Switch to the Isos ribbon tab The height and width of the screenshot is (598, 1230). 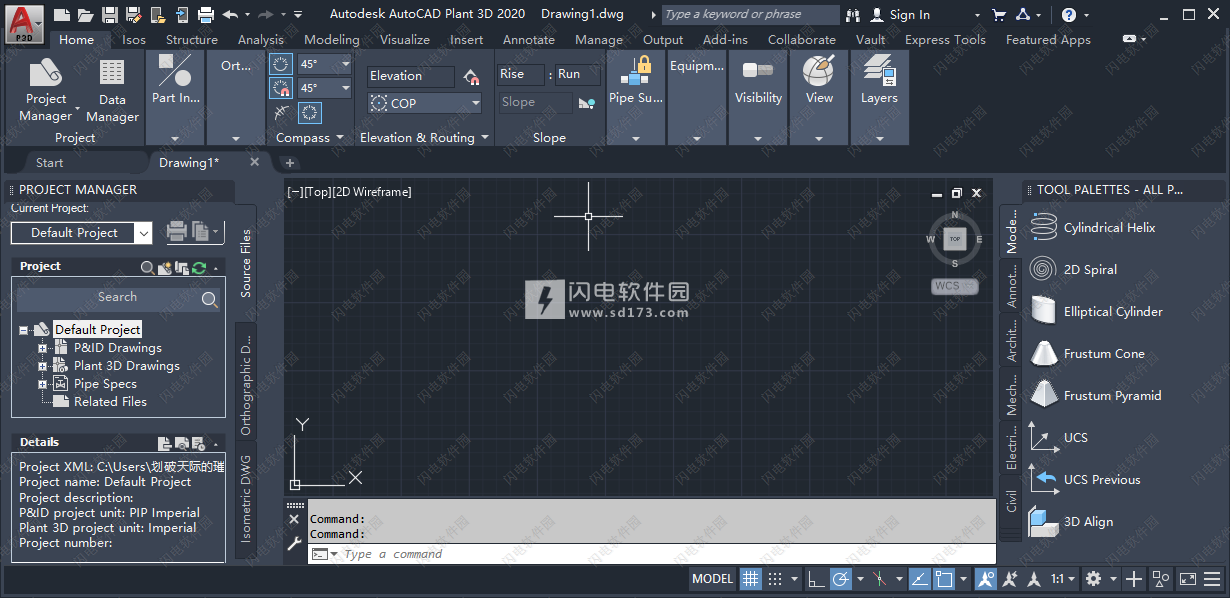[x=133, y=40]
